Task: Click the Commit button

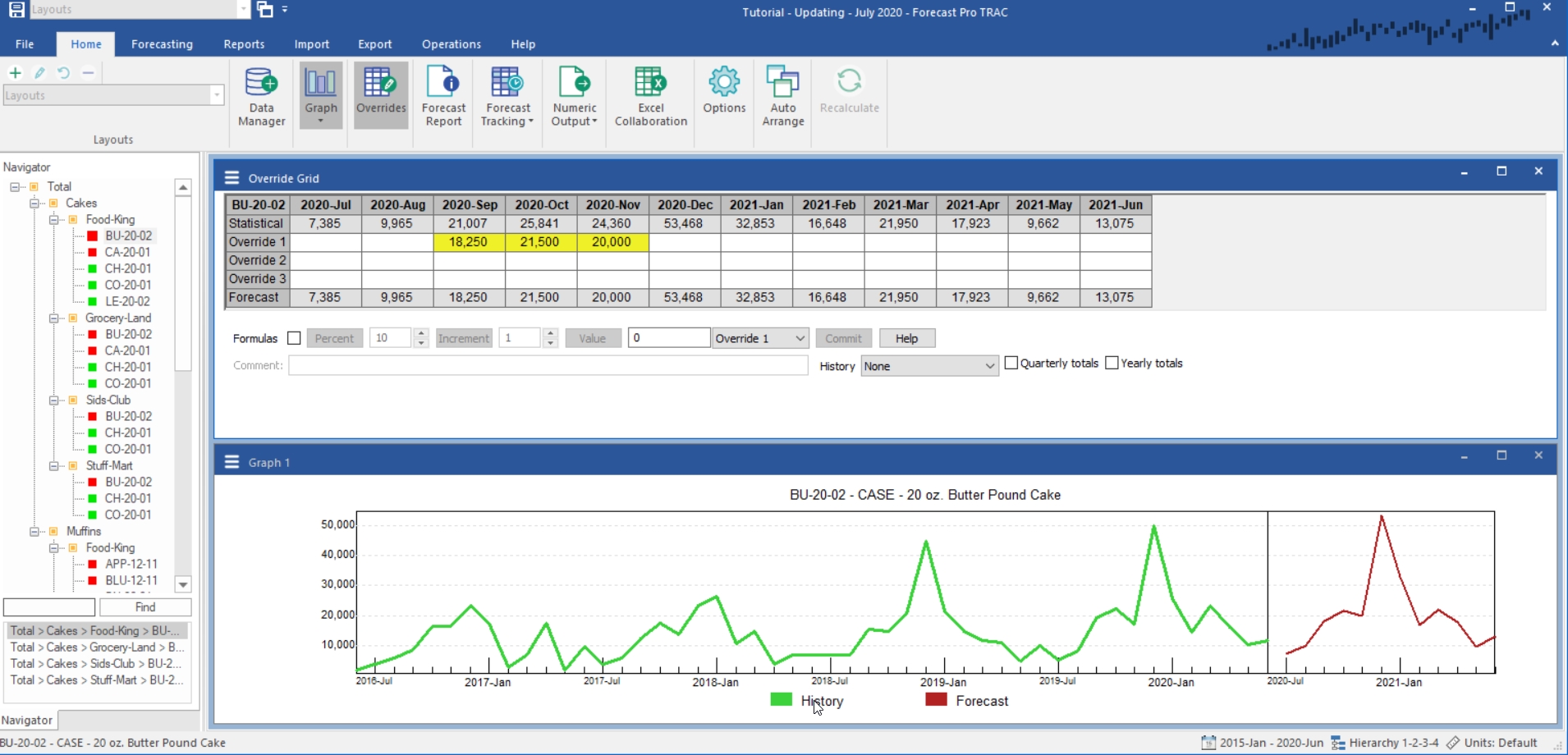Action: 843,338
